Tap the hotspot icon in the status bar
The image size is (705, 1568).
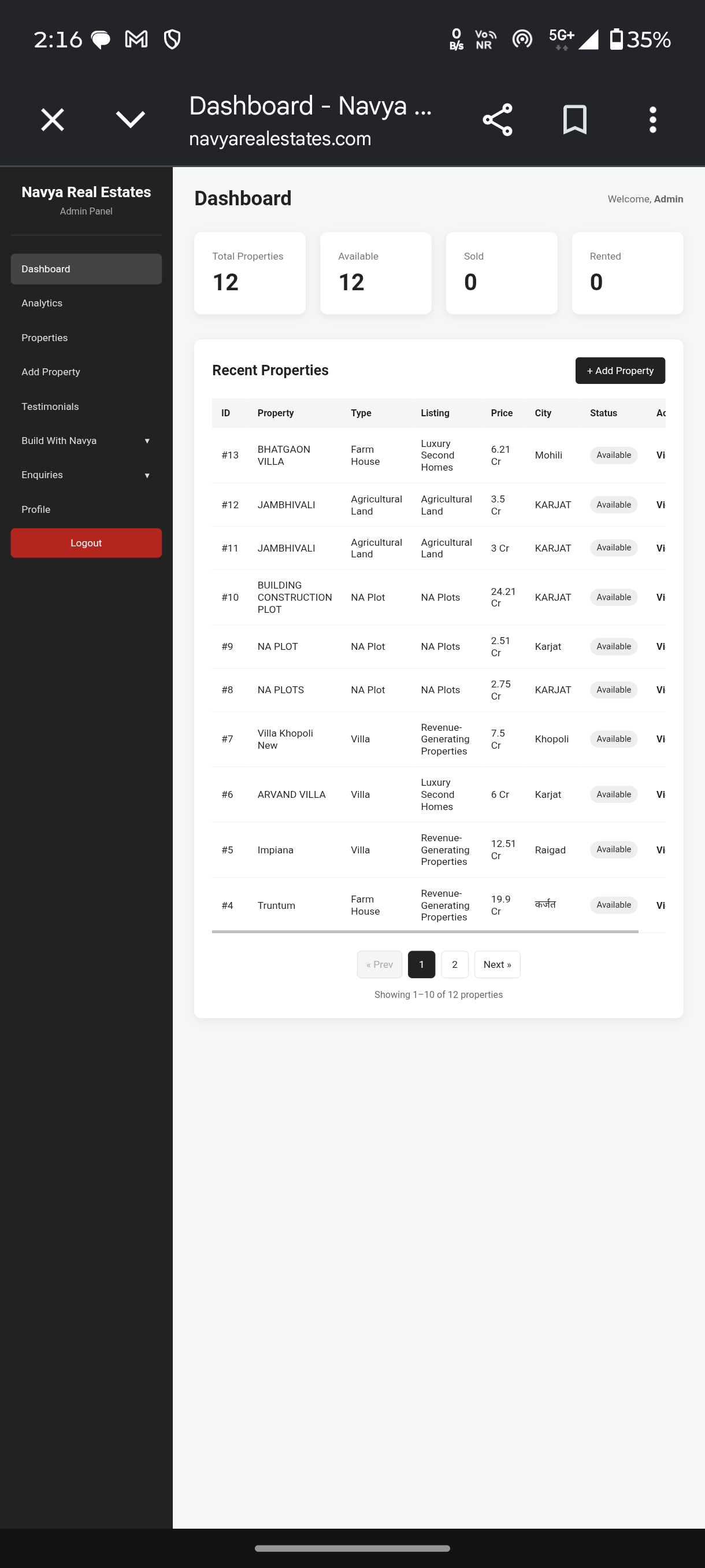click(522, 39)
